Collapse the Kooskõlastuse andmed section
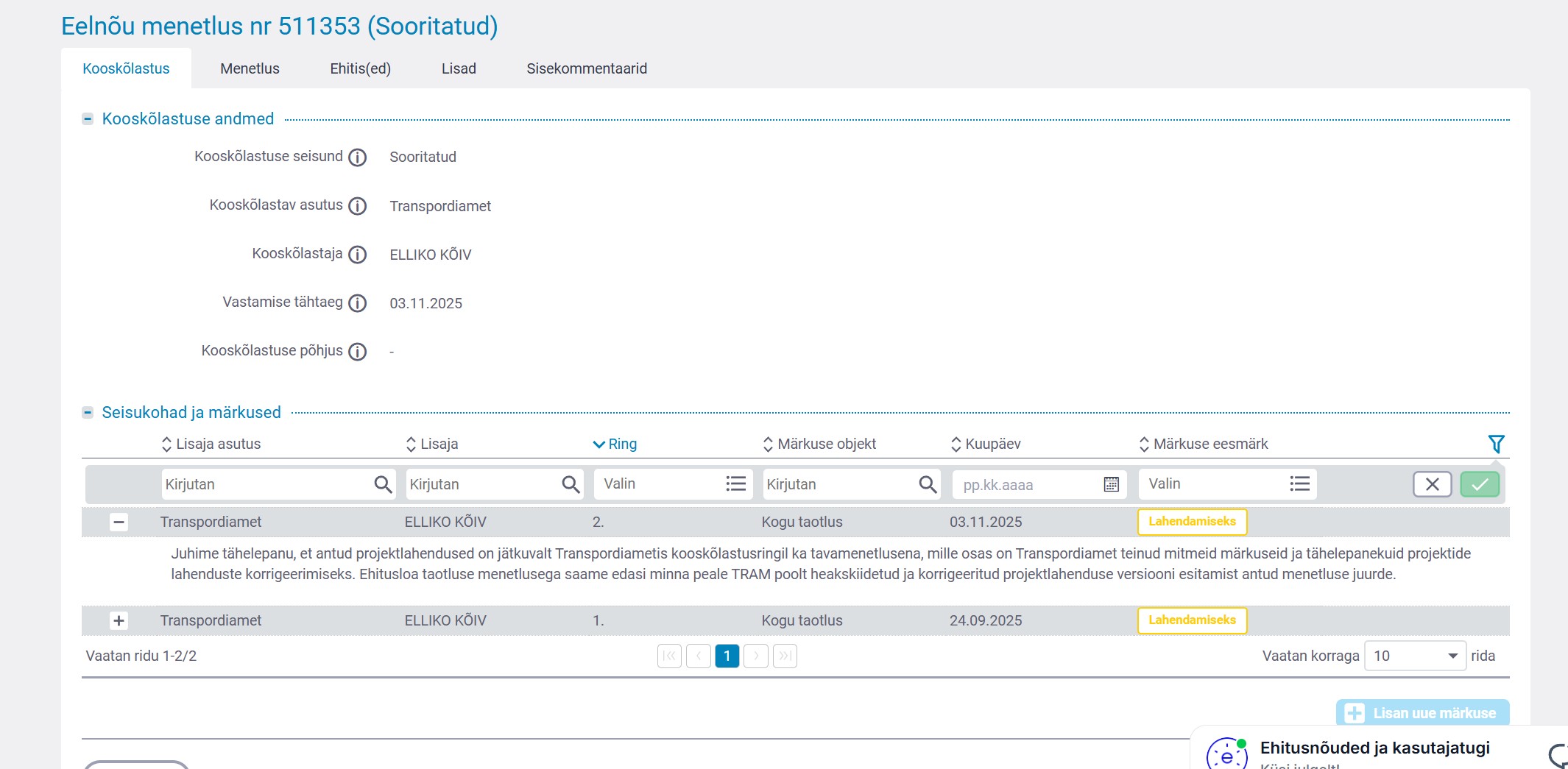This screenshot has height=769, width=1568. point(88,119)
